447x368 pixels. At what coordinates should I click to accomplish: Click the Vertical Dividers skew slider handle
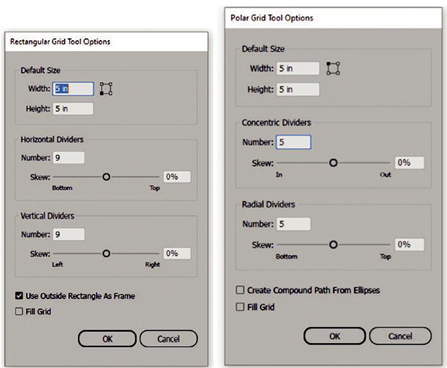click(106, 254)
